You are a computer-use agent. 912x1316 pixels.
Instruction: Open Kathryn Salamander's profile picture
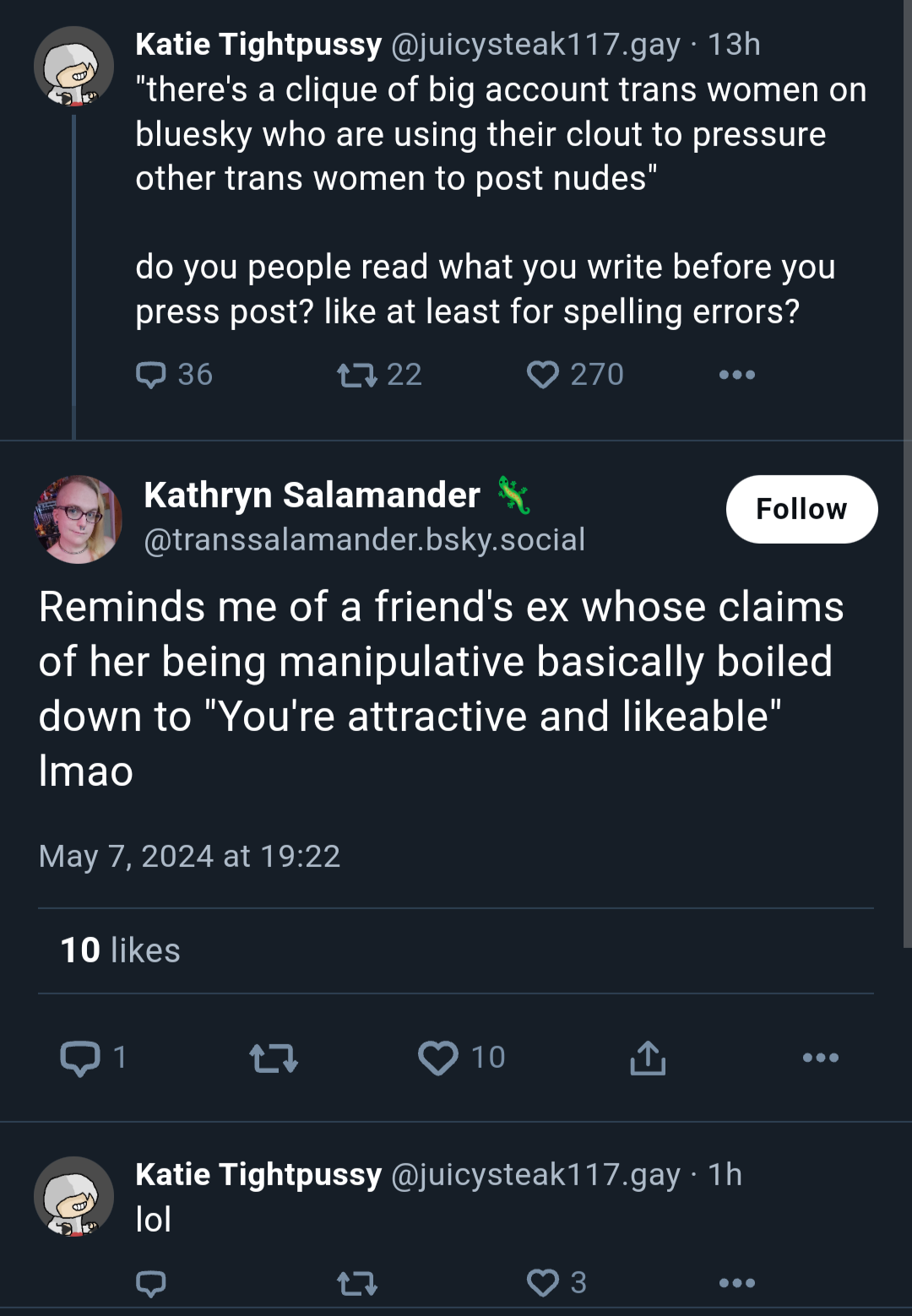(x=78, y=519)
